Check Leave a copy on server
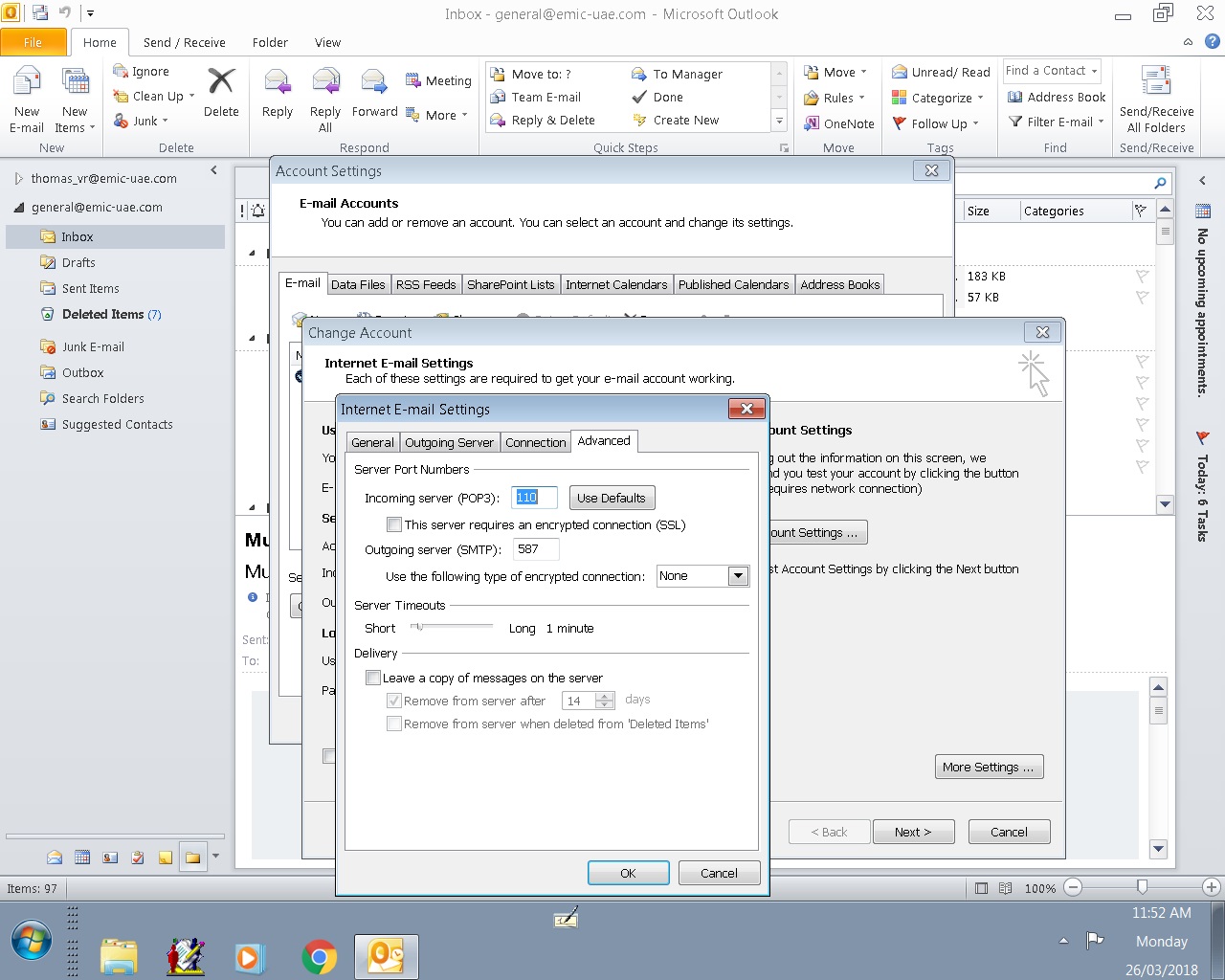 tap(373, 678)
